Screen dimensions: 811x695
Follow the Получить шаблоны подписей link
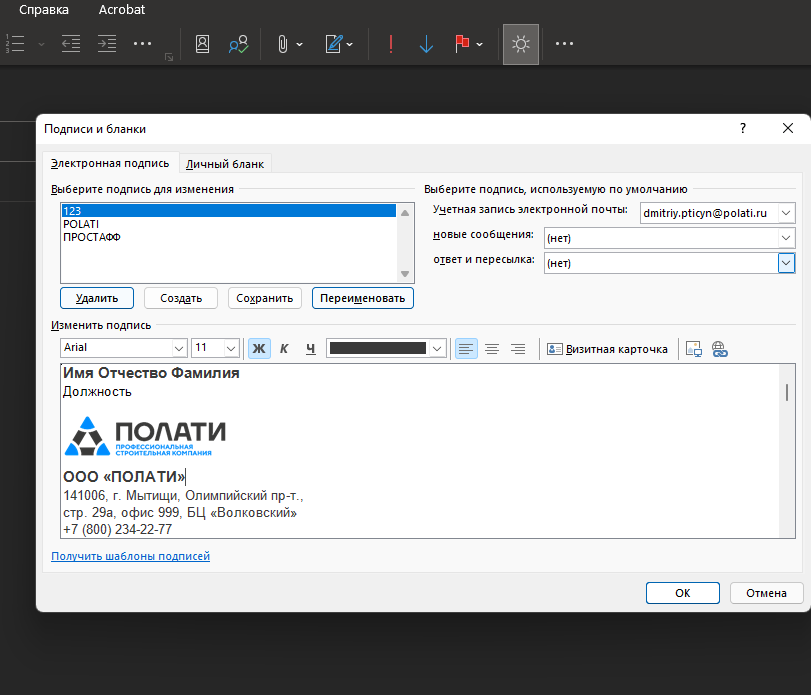130,557
